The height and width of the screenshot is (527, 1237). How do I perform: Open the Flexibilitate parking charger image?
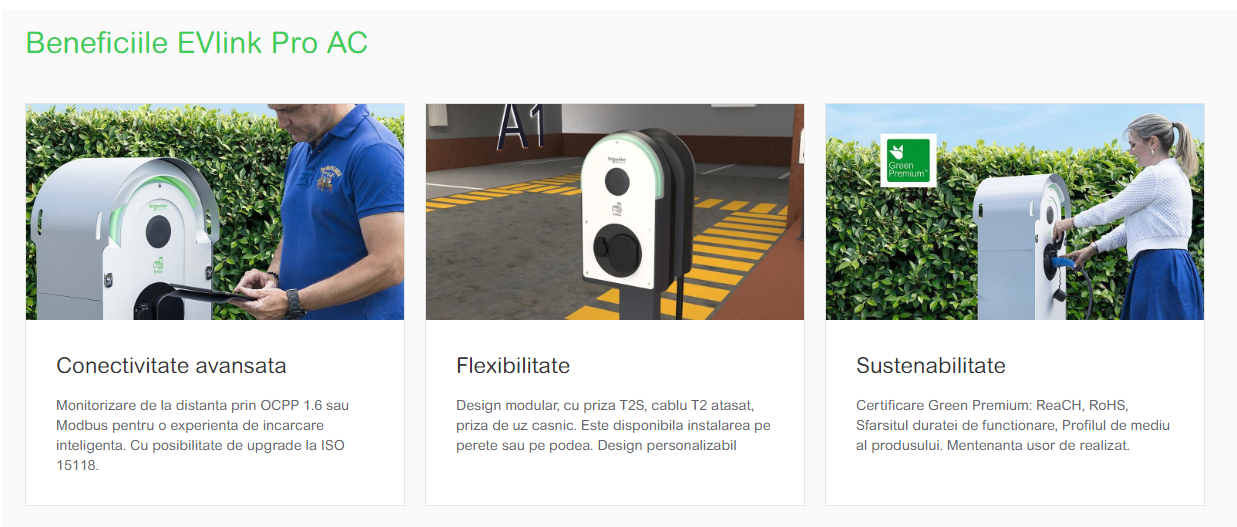[615, 212]
